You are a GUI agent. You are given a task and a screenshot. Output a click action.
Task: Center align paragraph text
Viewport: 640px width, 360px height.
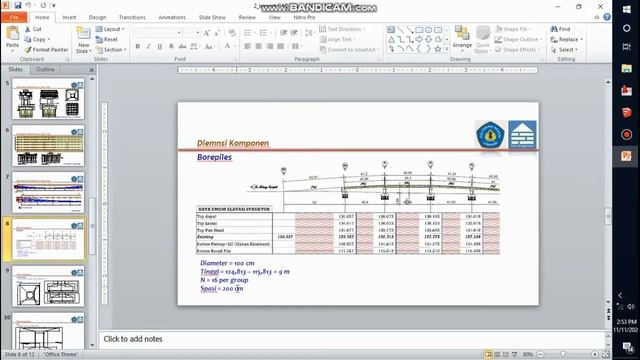click(258, 46)
